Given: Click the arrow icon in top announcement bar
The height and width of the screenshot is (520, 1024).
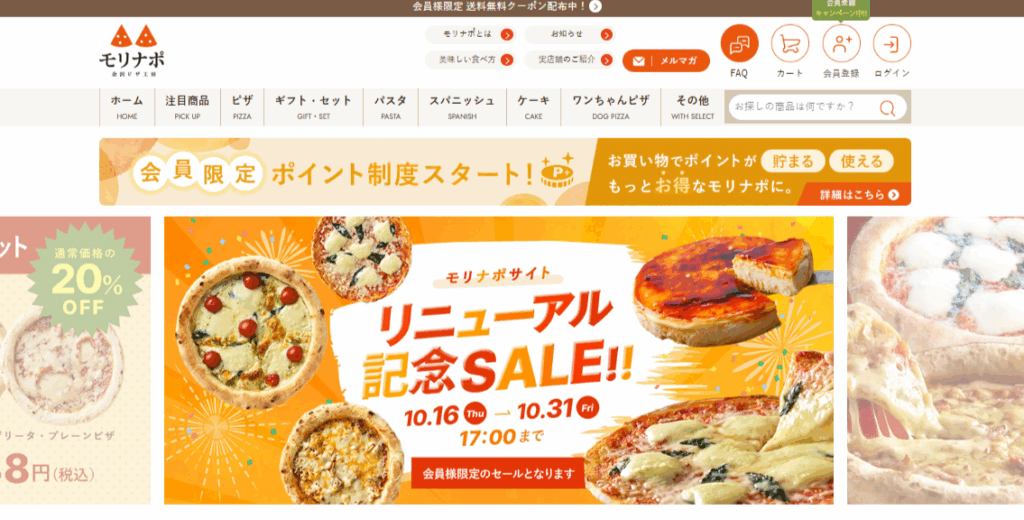Looking at the screenshot, I should 596,7.
